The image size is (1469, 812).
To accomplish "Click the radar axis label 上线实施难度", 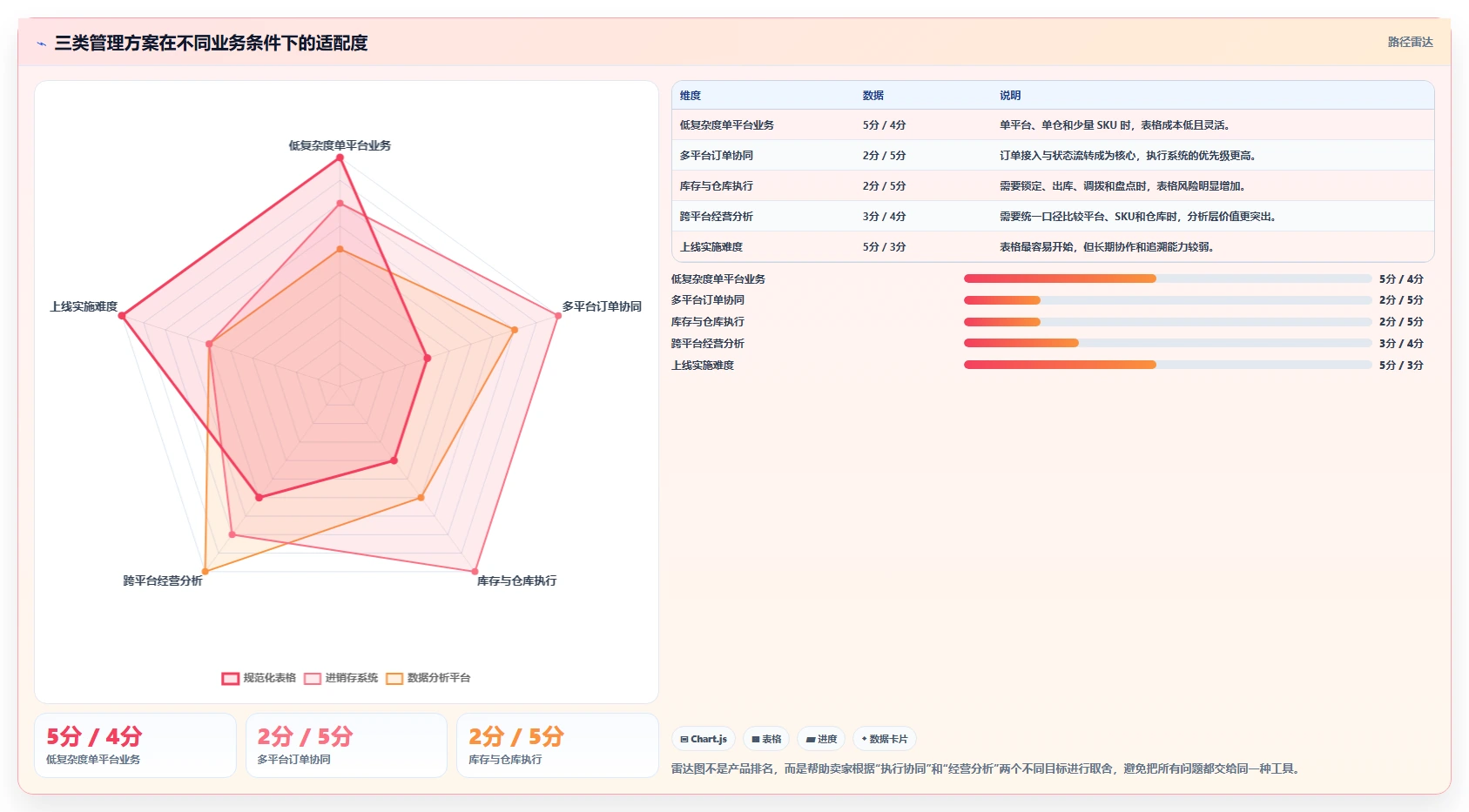I will pyautogui.click(x=84, y=306).
